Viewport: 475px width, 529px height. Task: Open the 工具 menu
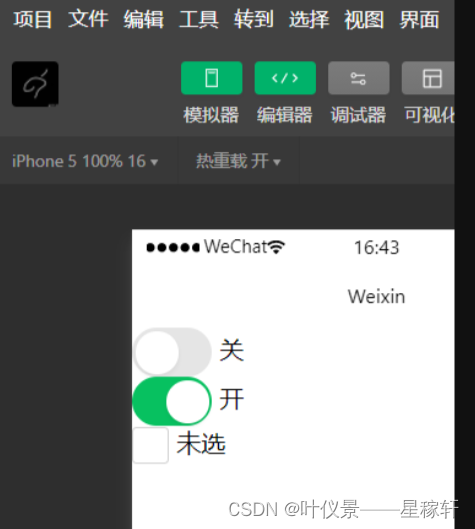pos(199,19)
